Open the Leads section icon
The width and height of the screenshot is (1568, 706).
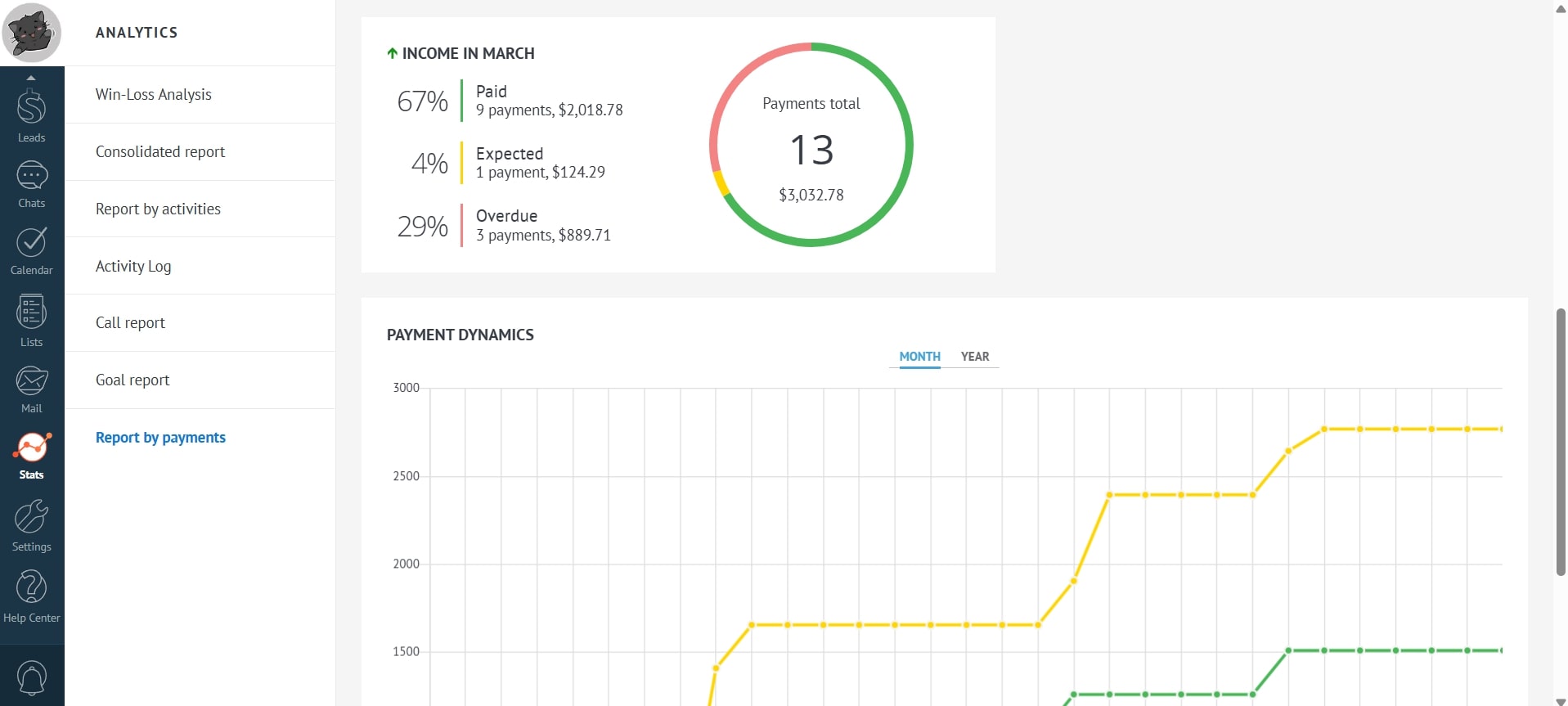(31, 108)
